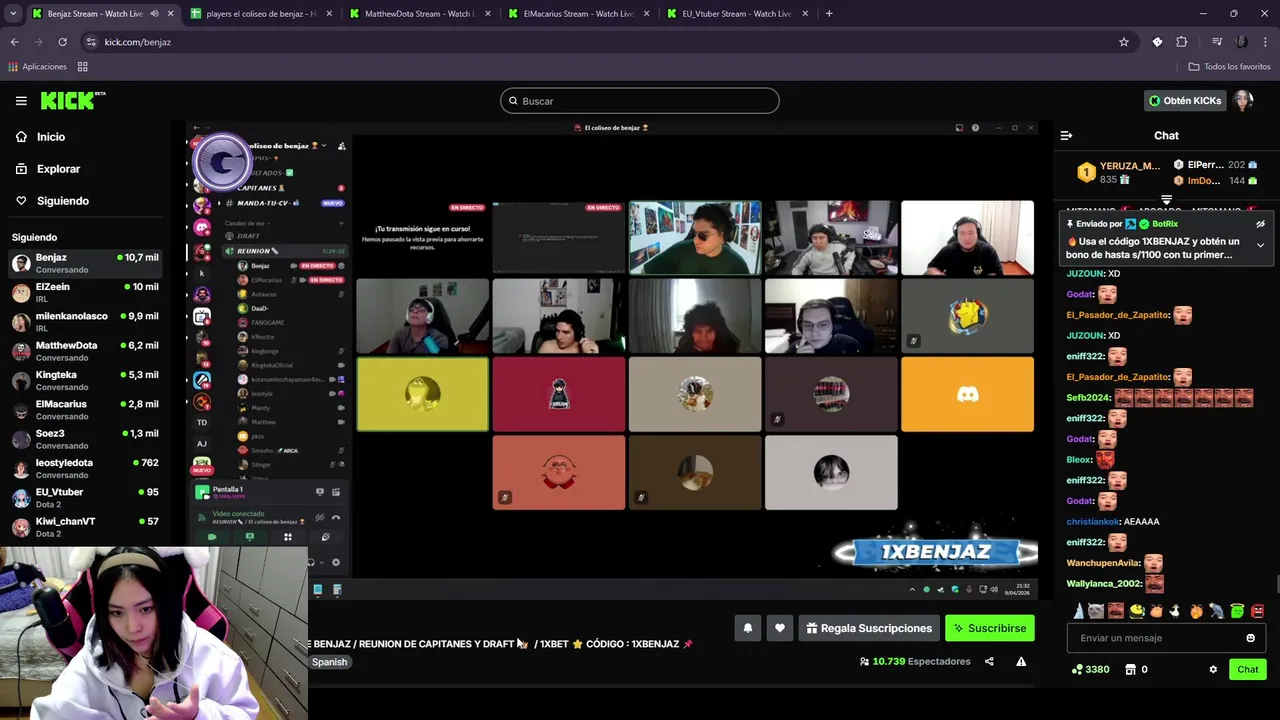
Task: Follow the channel with the heart button
Action: point(780,628)
